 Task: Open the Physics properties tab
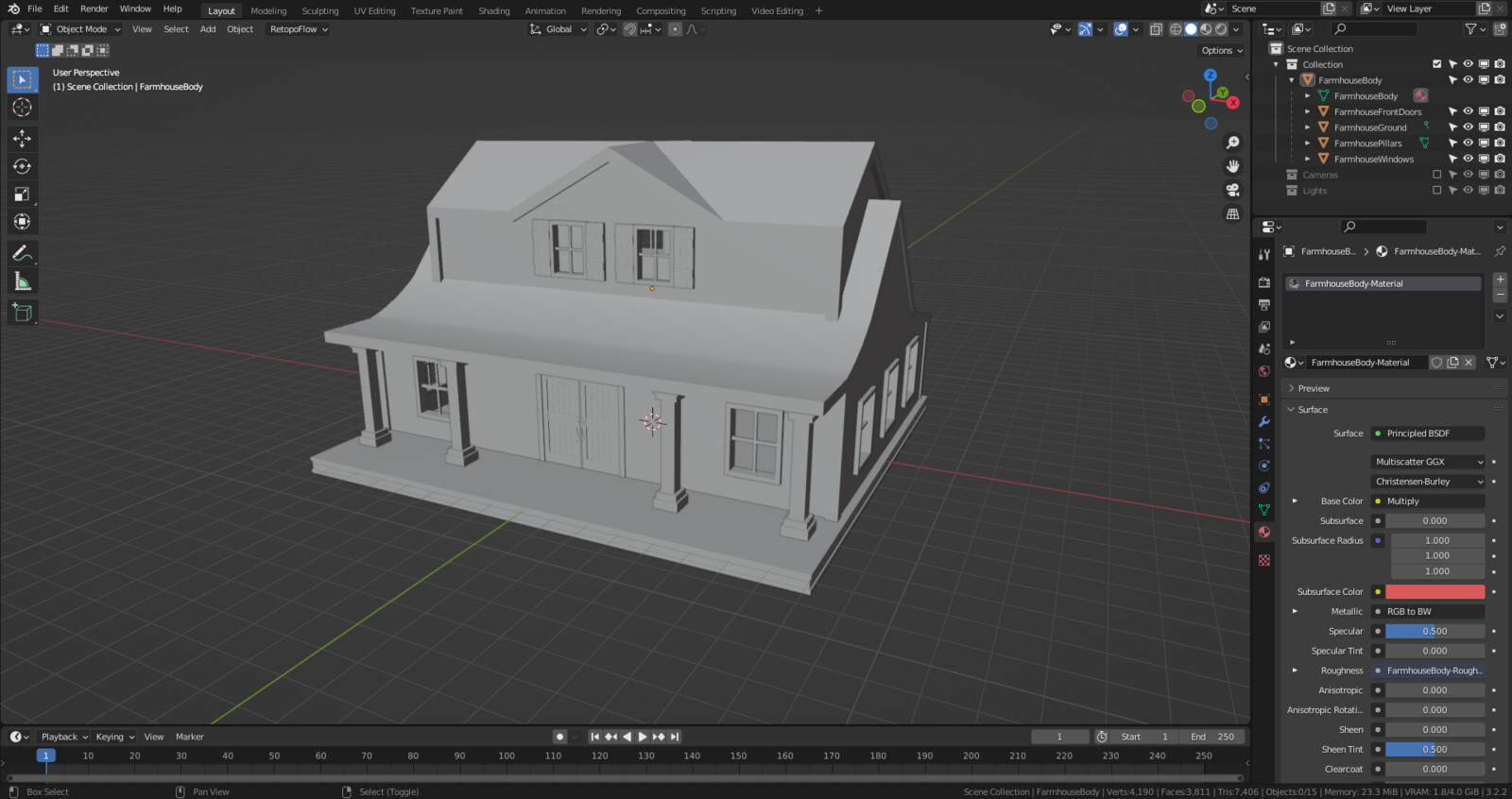click(x=1264, y=466)
